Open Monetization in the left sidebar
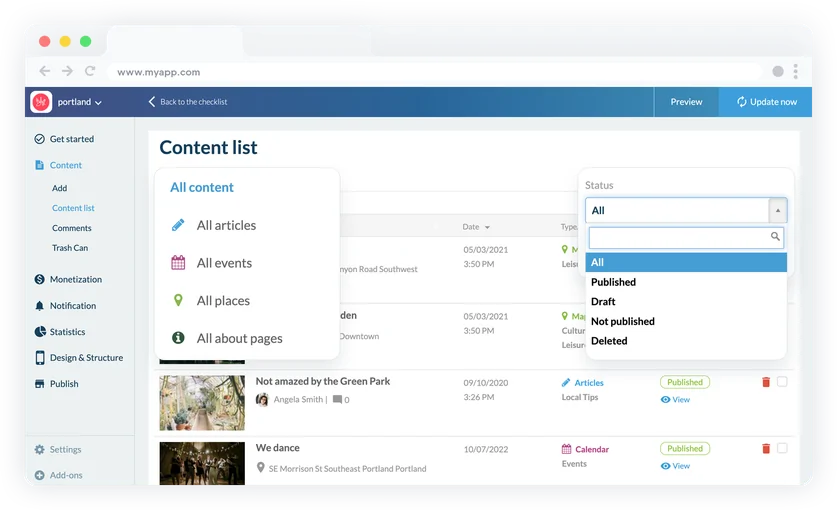Screen dimensions: 837x510 point(76,279)
